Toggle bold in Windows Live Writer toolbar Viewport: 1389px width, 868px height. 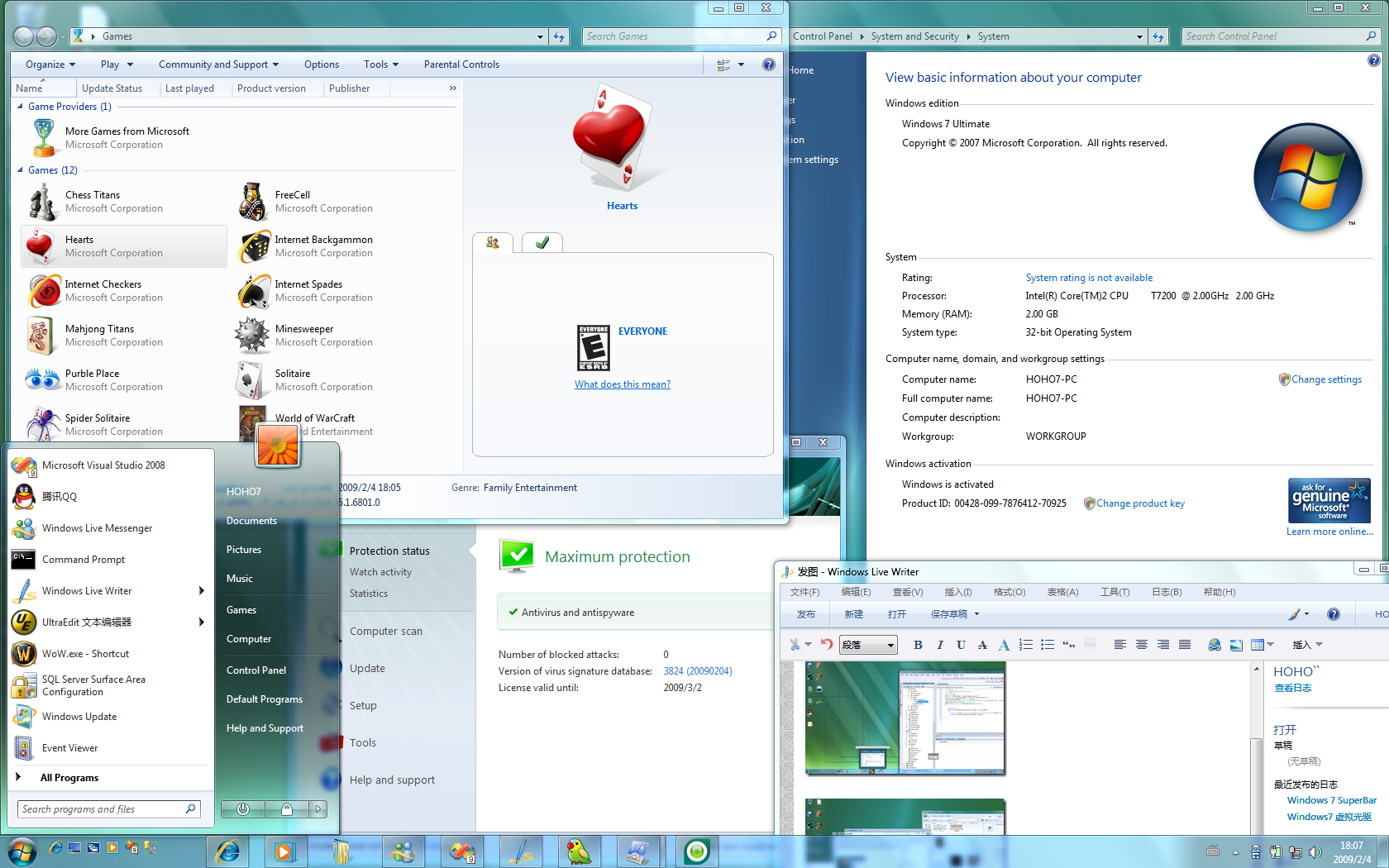(918, 645)
